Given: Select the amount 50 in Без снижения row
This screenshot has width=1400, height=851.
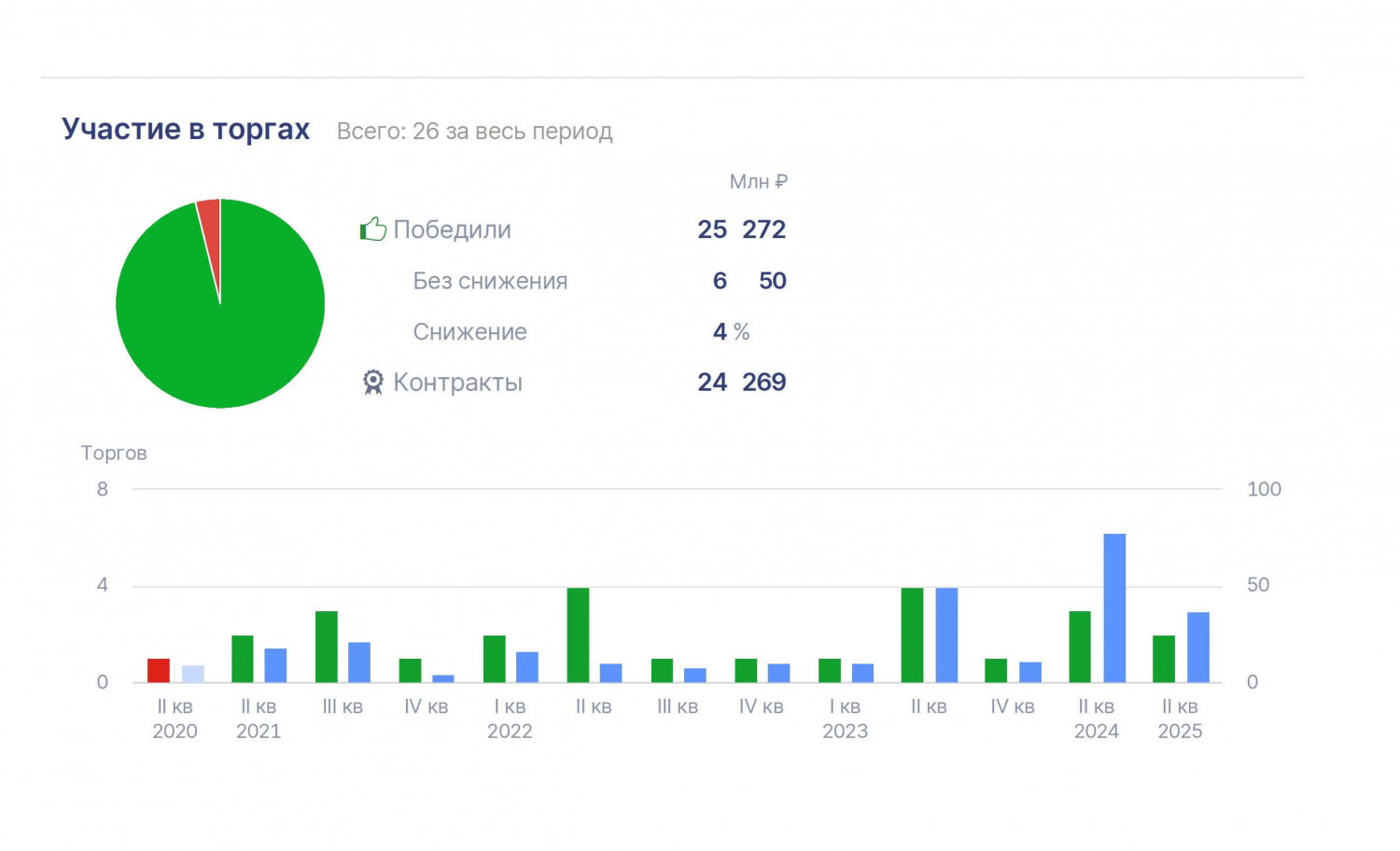Looking at the screenshot, I should pos(773,281).
